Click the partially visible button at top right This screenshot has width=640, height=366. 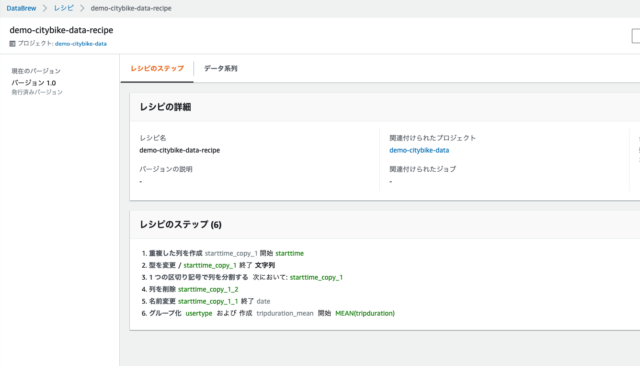(x=636, y=36)
